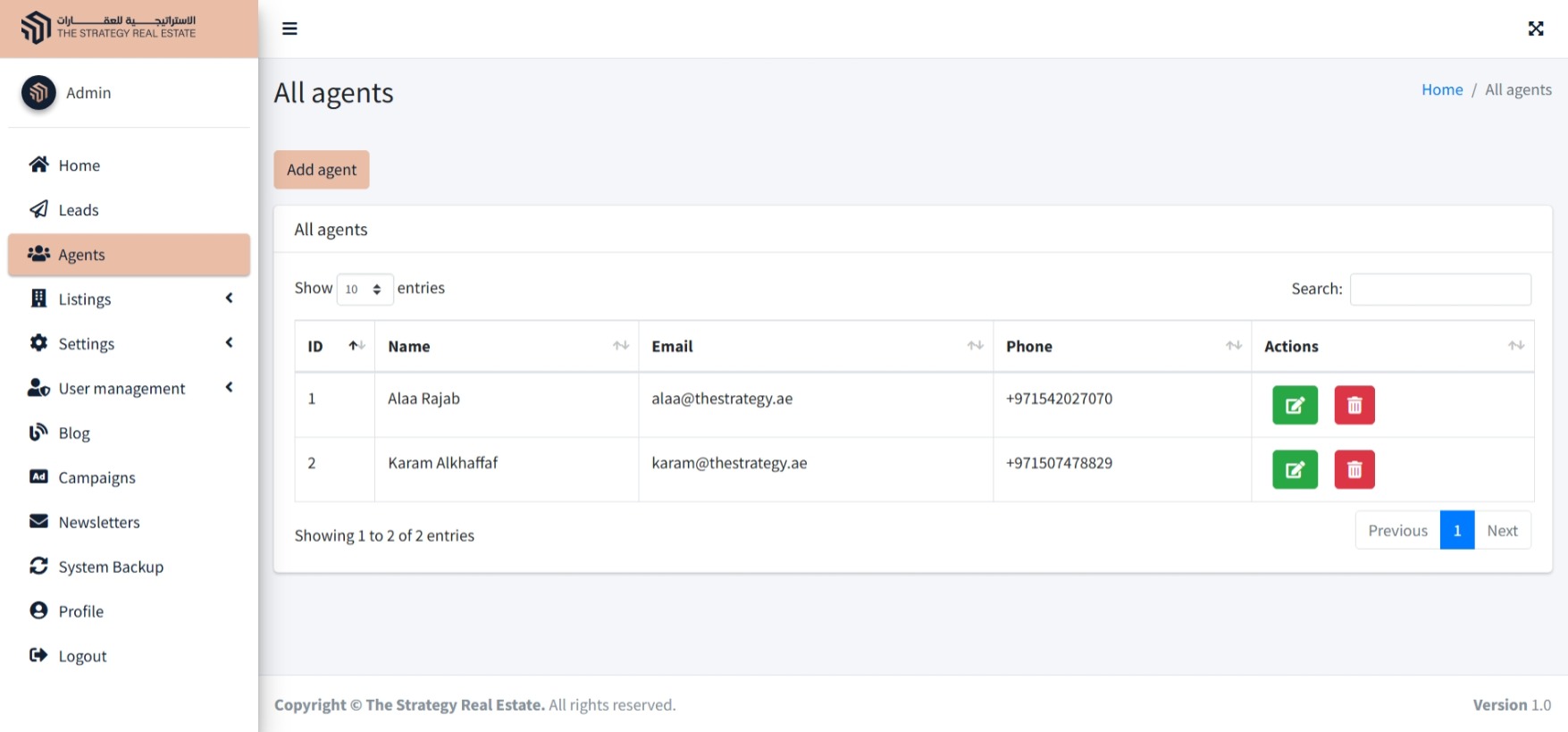Edit agent Alaa Rajab with green icon
1568x732 pixels.
pos(1295,406)
